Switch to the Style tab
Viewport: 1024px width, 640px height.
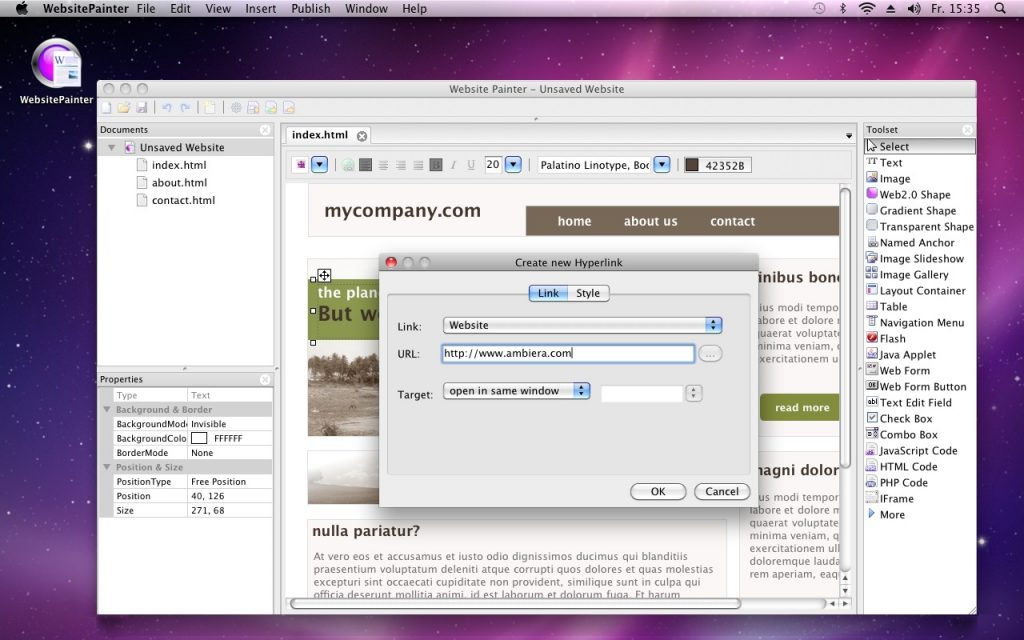point(588,293)
